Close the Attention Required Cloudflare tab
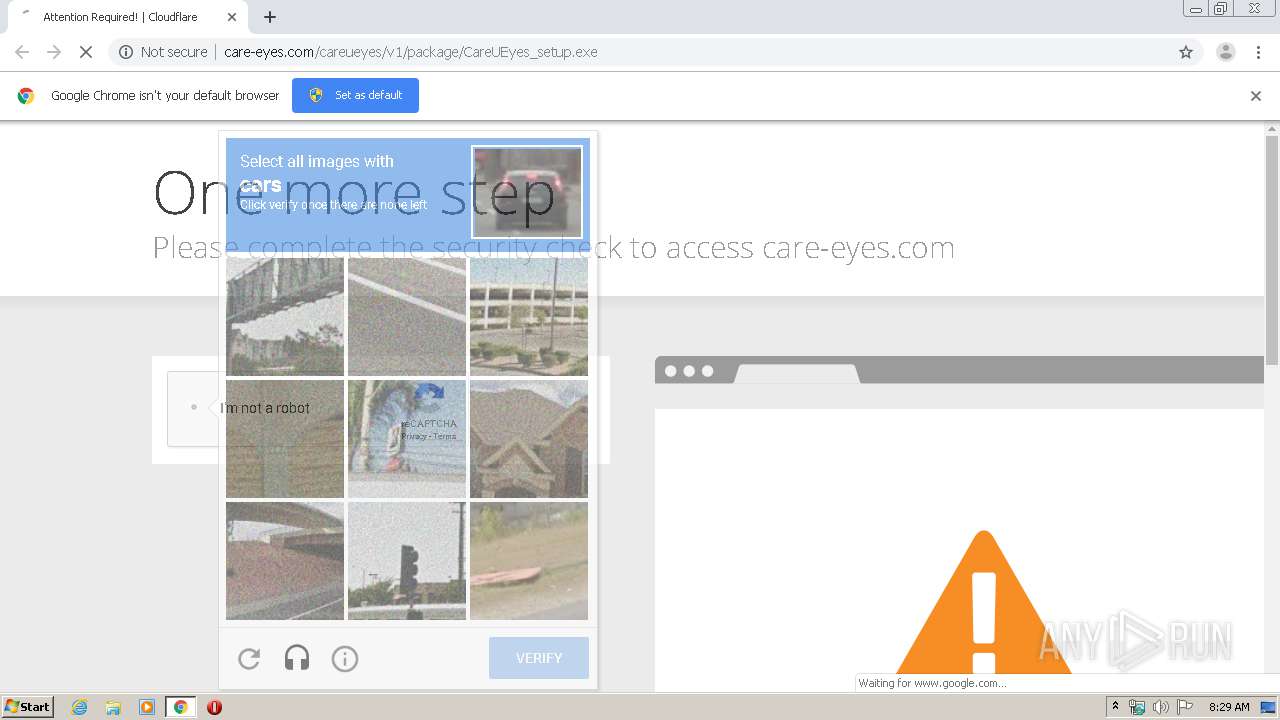This screenshot has height=720, width=1280. tap(232, 17)
